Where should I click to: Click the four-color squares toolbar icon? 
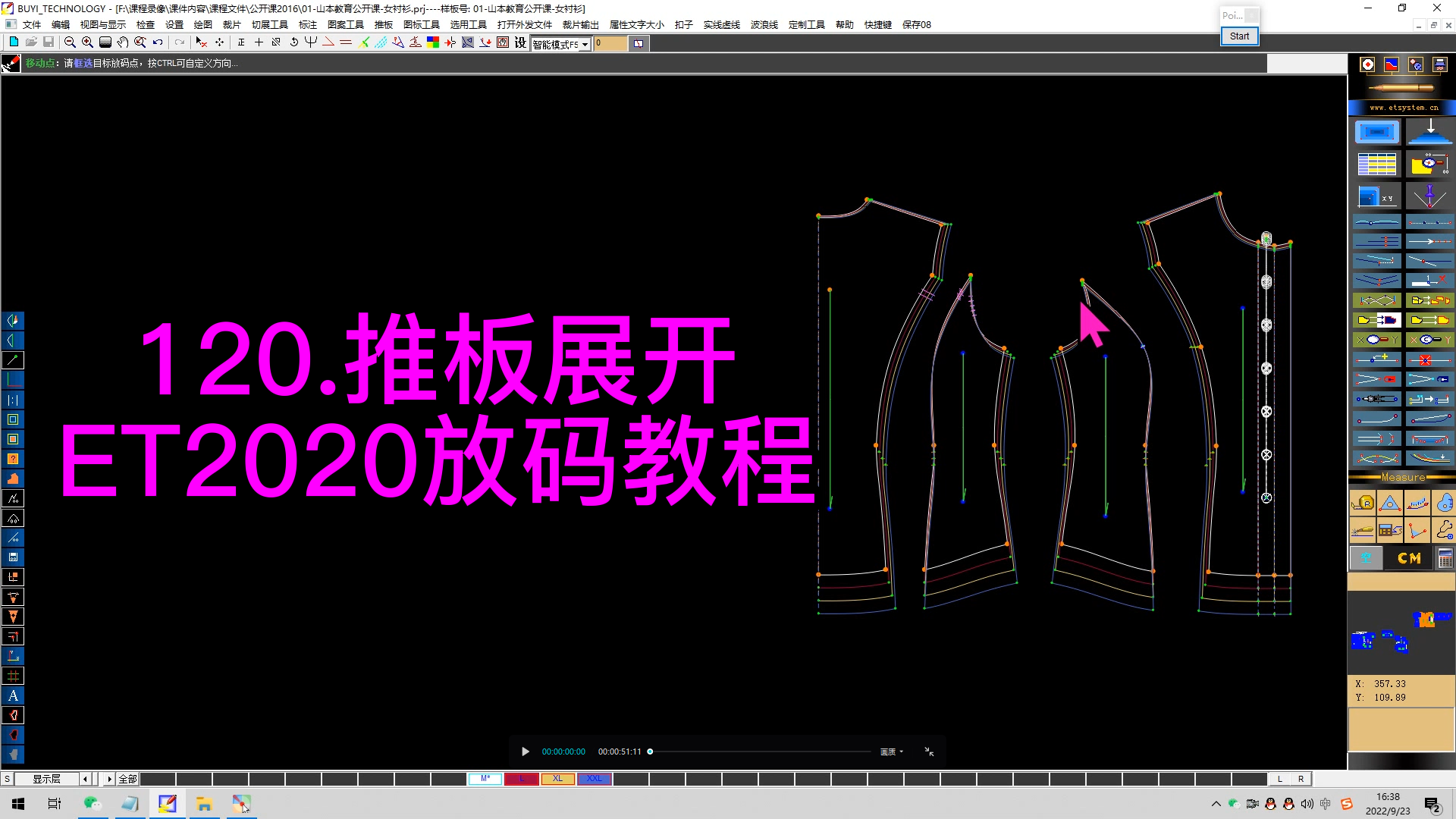pyautogui.click(x=433, y=42)
